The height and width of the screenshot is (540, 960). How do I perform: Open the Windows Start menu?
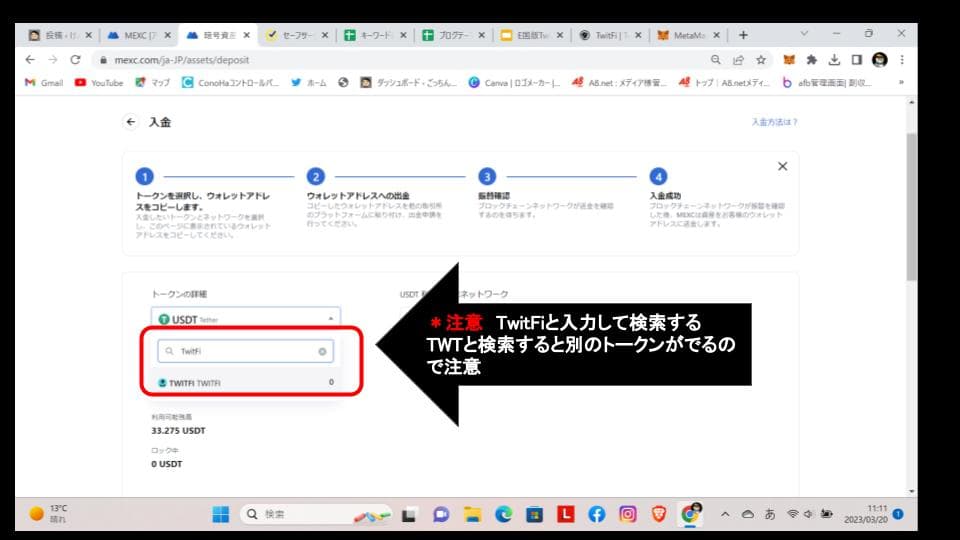[220, 514]
